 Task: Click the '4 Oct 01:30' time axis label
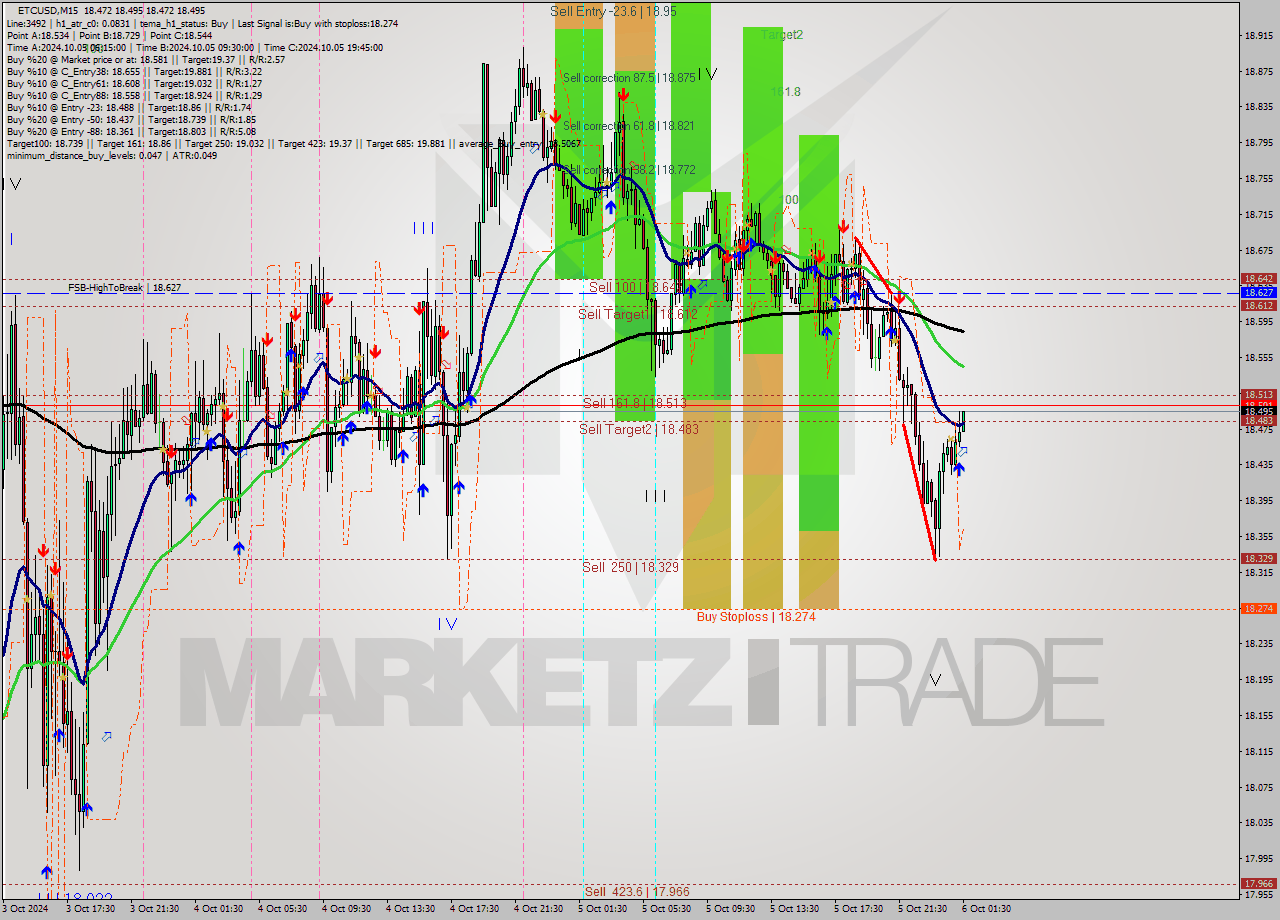[x=218, y=909]
